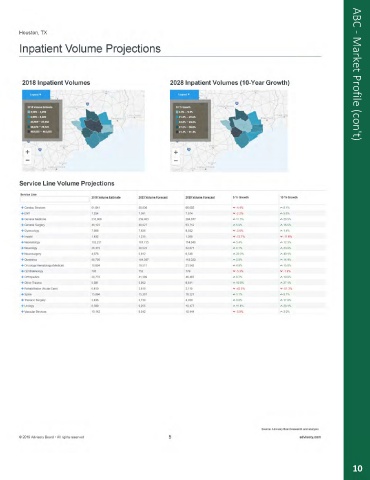Screen dimensions: 370x480
Task: Open the blue dropdown above the 2028 map
Action: [184, 95]
